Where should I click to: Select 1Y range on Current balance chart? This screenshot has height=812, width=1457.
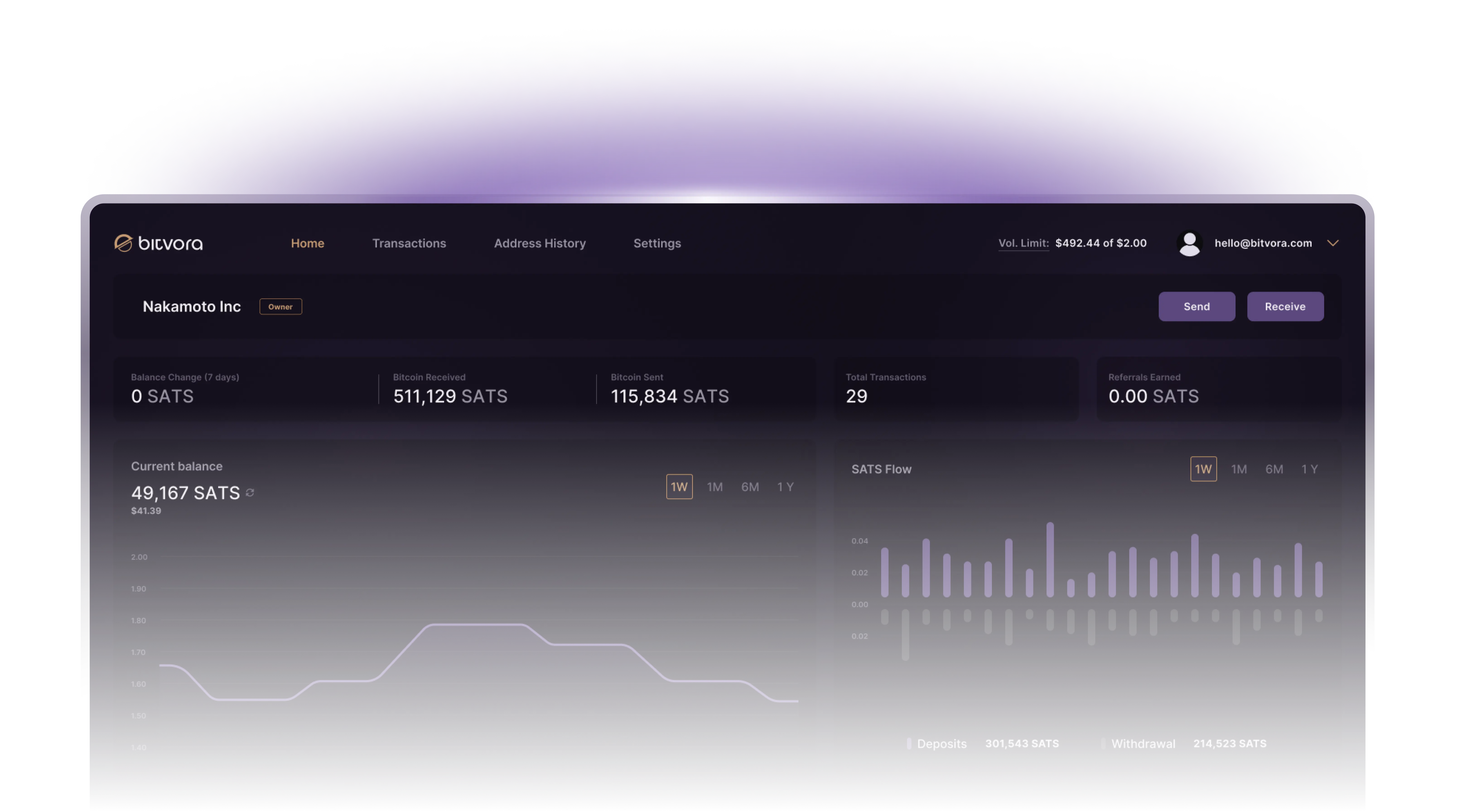[785, 487]
